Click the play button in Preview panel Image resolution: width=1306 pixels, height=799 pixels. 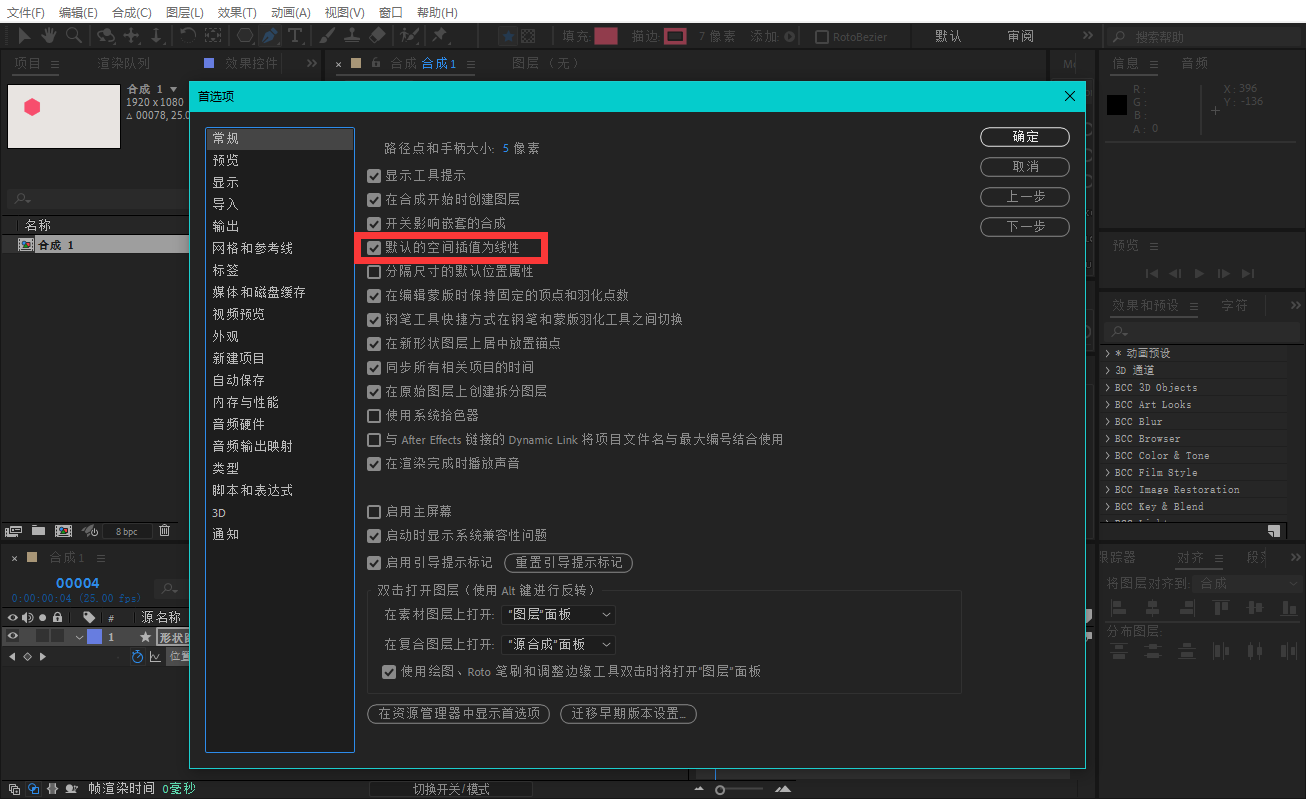point(1199,273)
